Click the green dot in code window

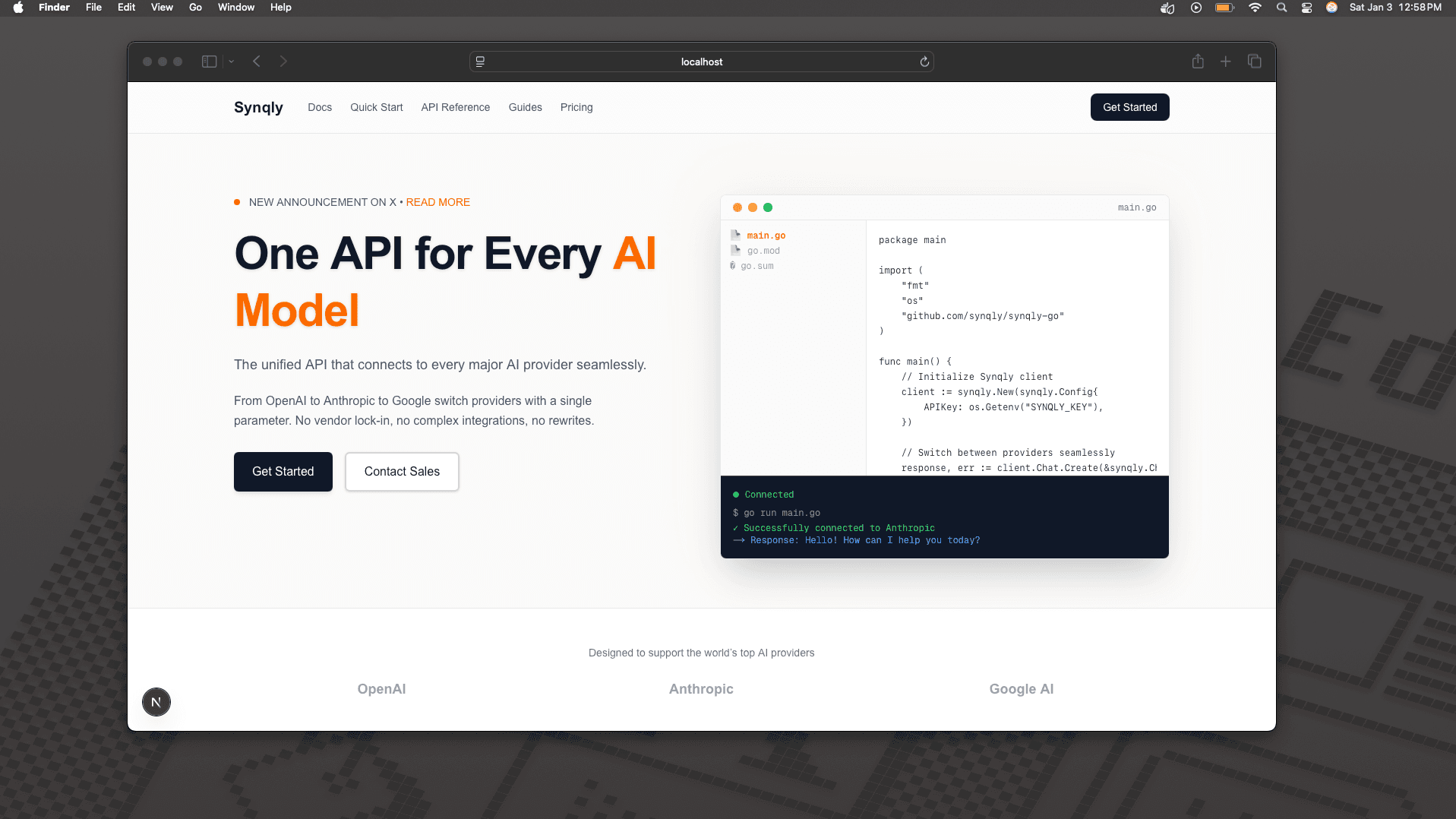coord(768,207)
